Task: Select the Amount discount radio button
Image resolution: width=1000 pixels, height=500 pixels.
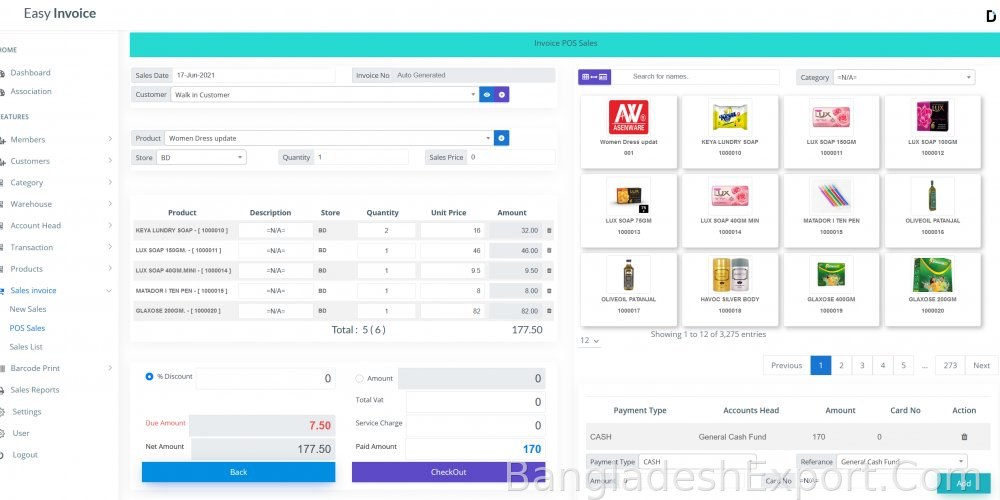Action: [x=359, y=379]
